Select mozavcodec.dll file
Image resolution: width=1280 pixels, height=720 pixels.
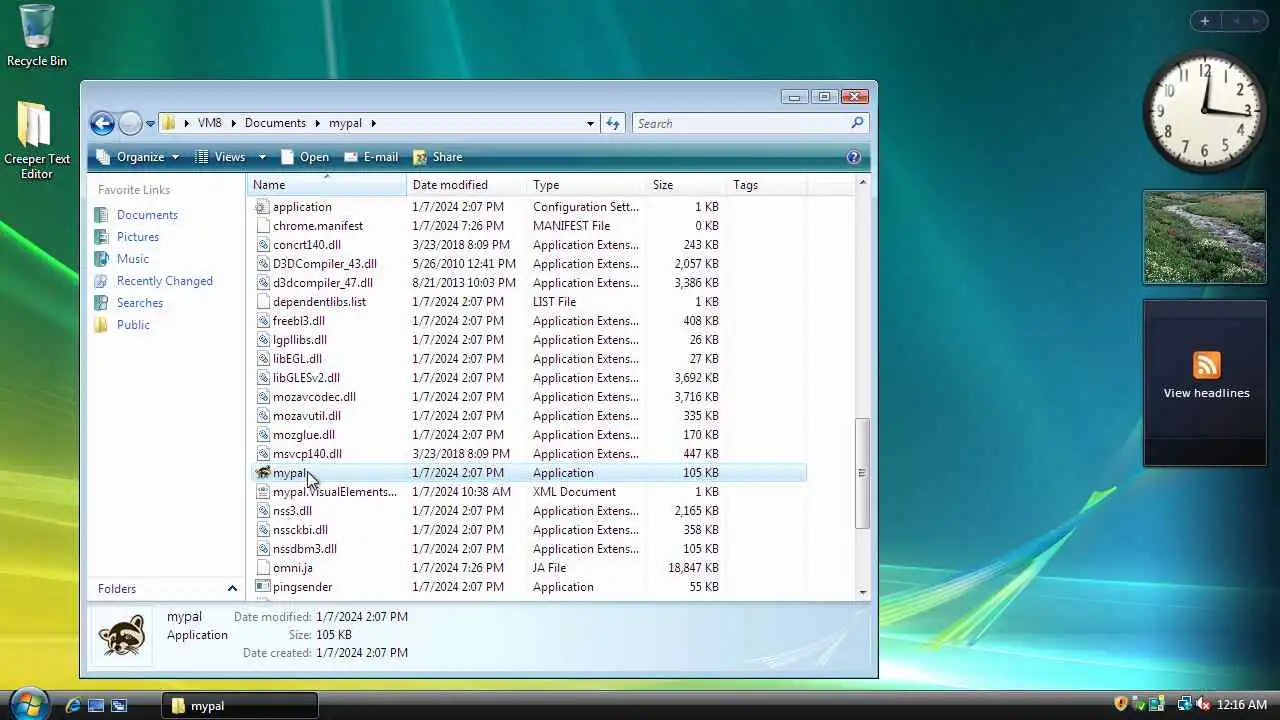314,397
